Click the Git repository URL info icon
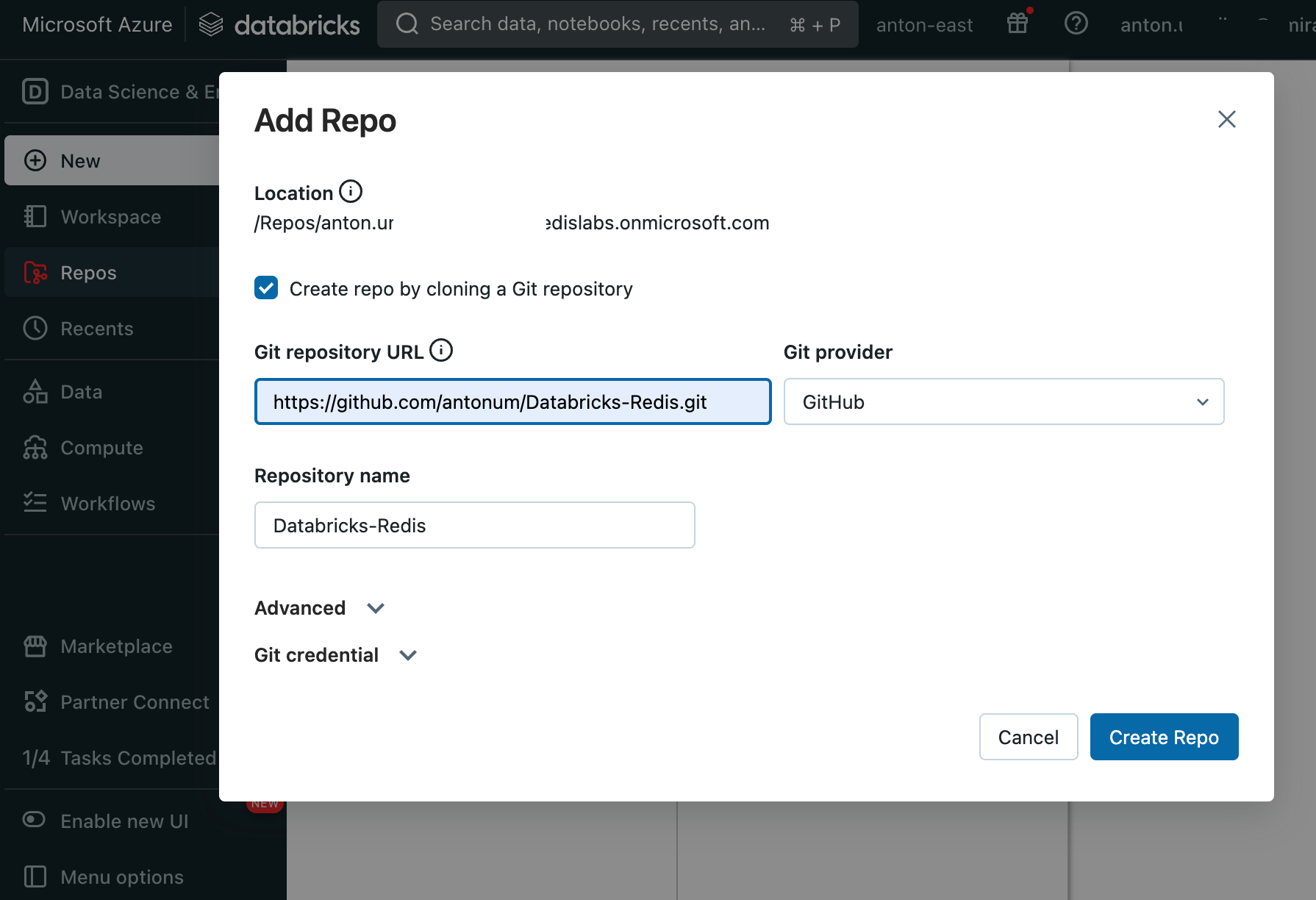 click(x=441, y=350)
